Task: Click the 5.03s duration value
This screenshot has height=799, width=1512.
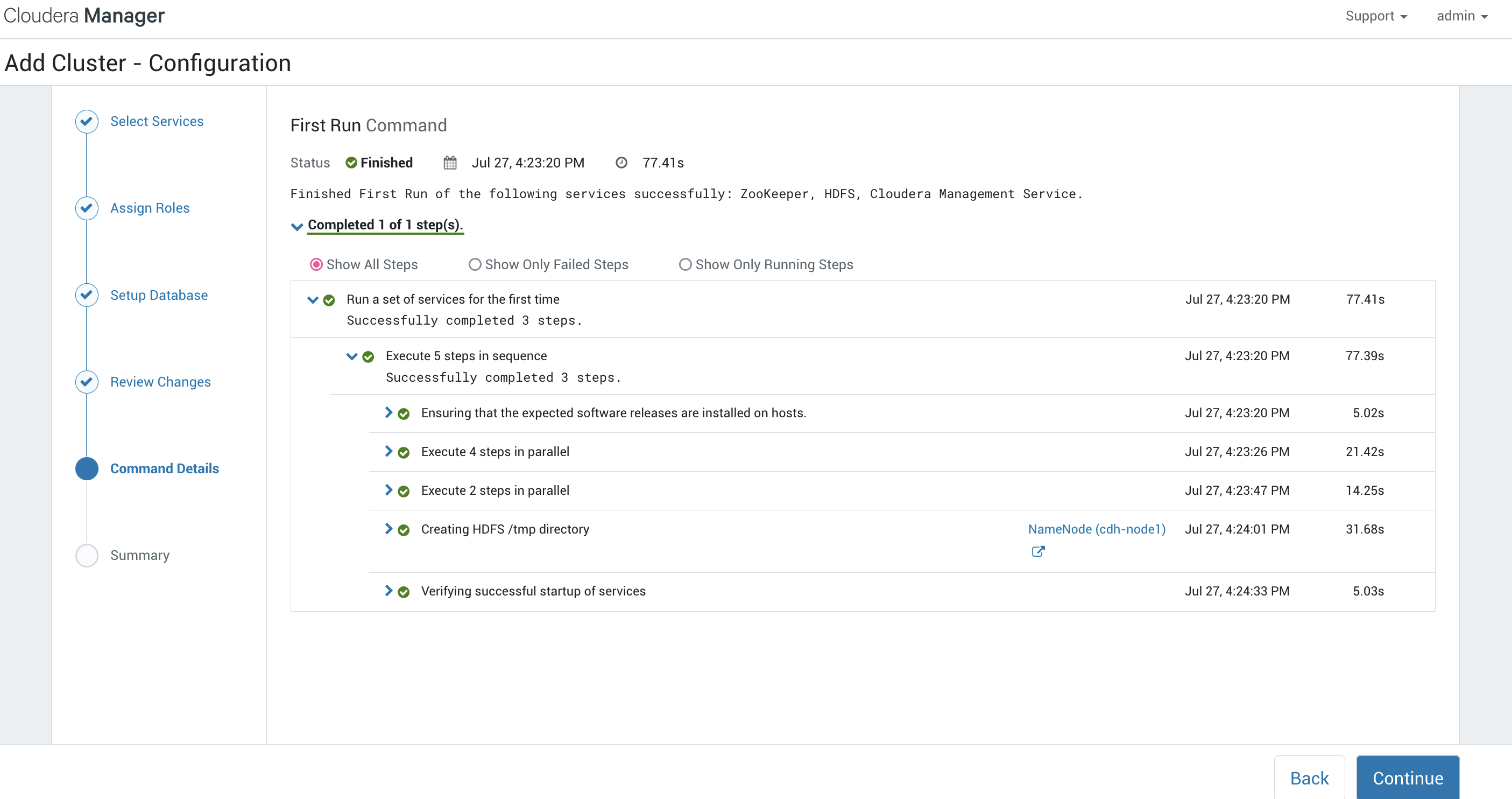Action: coord(1368,591)
